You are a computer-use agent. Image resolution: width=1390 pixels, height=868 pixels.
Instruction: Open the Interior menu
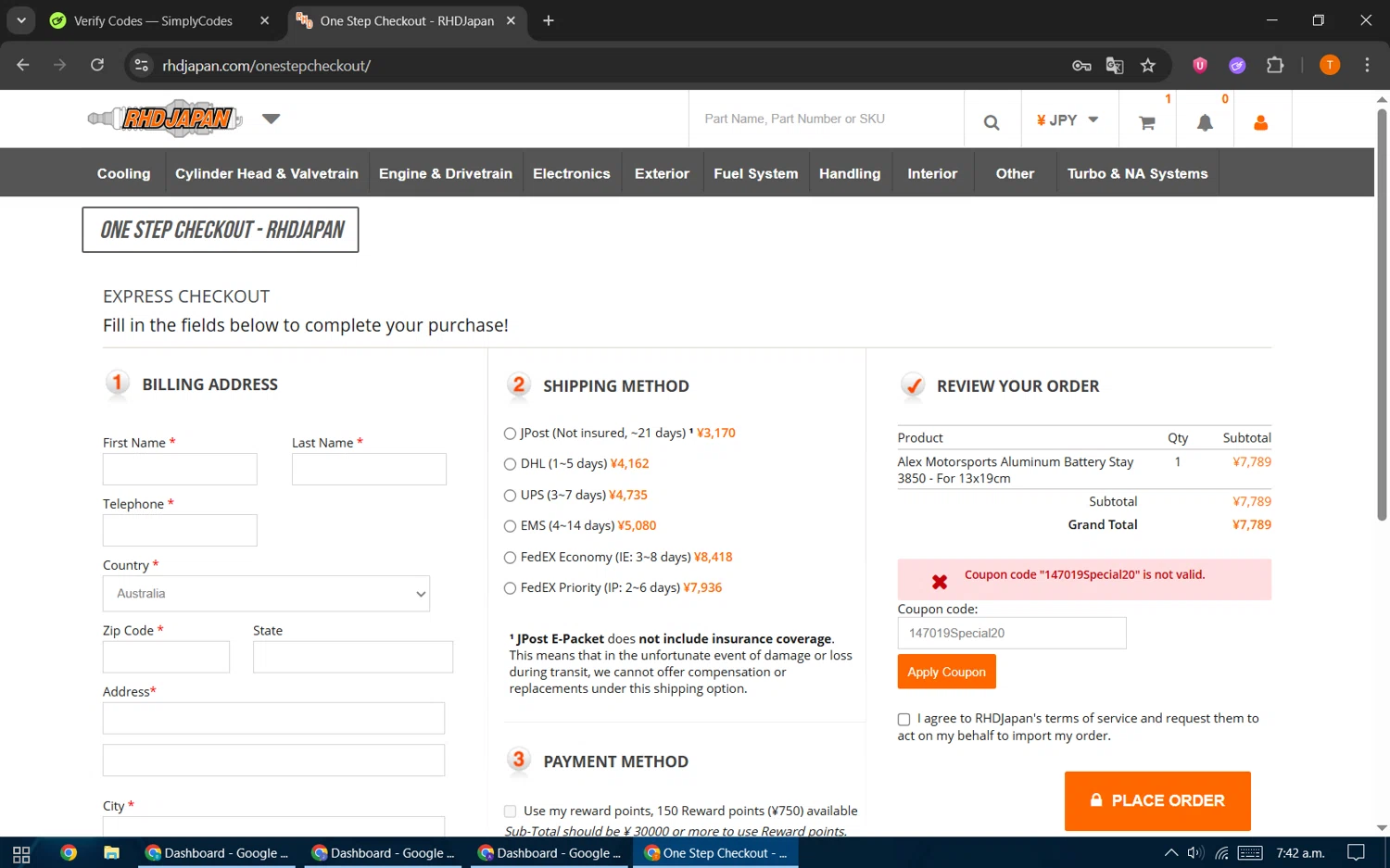pos(932,173)
